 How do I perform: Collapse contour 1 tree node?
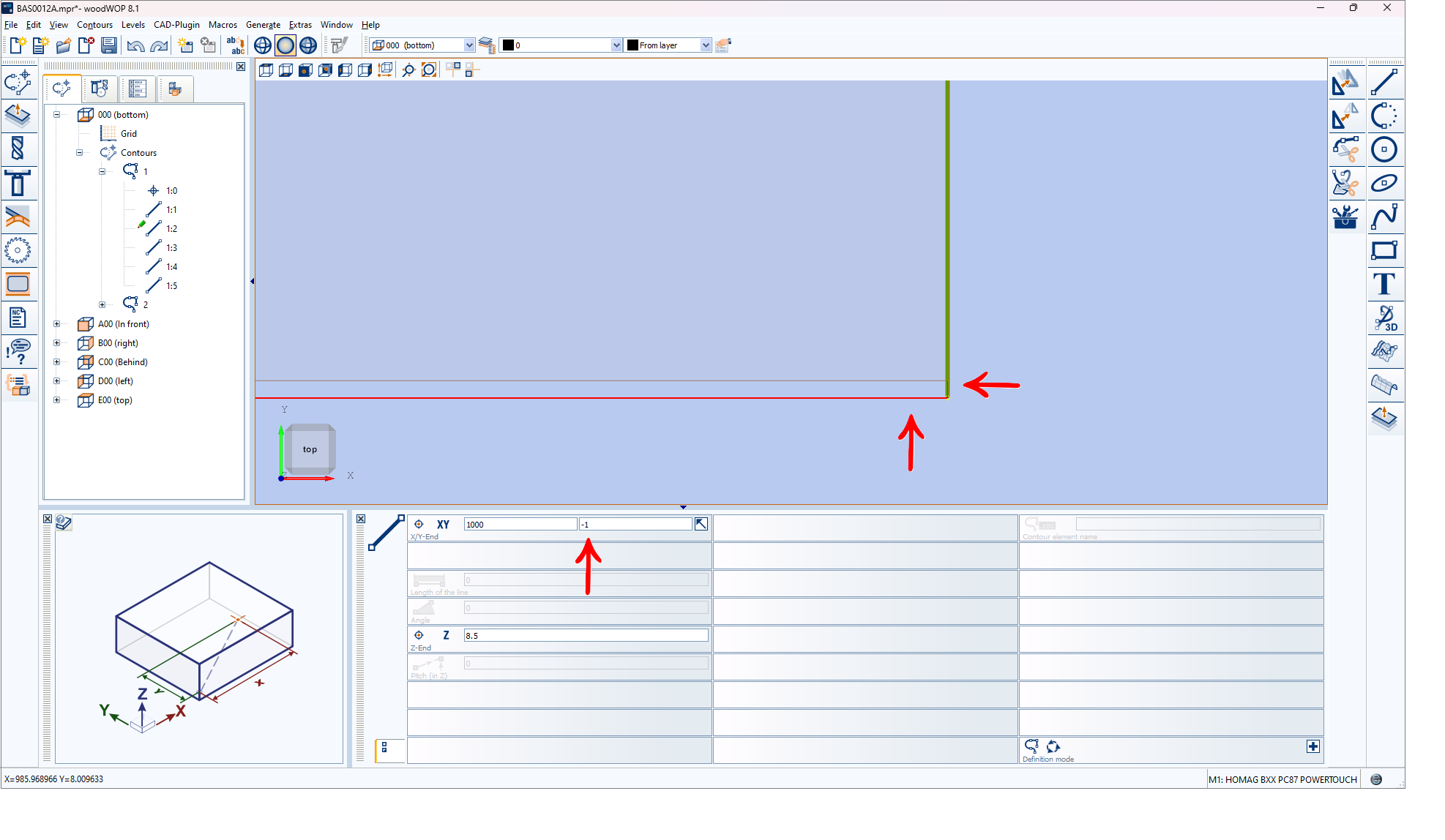tap(102, 172)
